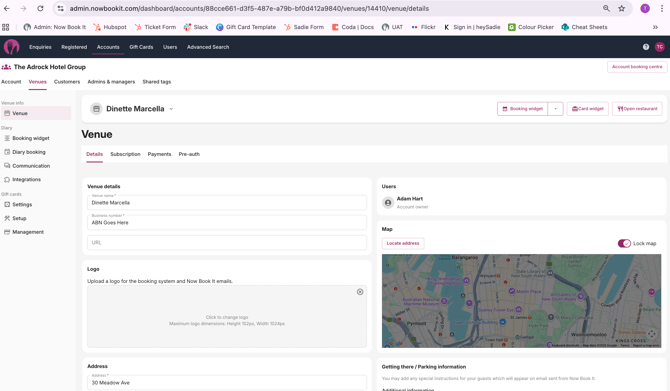Select the Details tab
The image size is (670, 391).
pos(94,154)
